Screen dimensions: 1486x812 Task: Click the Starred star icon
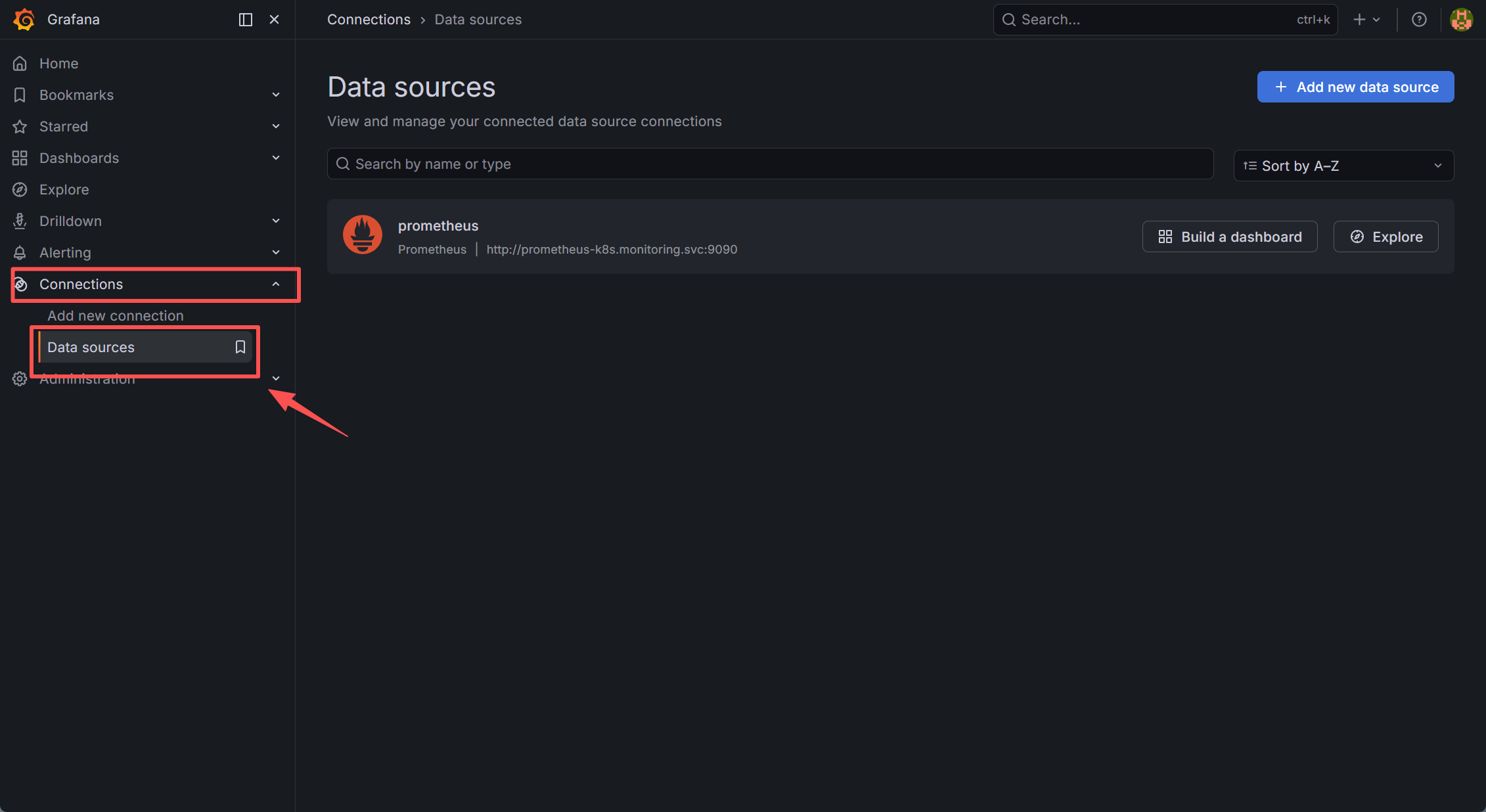[20, 127]
